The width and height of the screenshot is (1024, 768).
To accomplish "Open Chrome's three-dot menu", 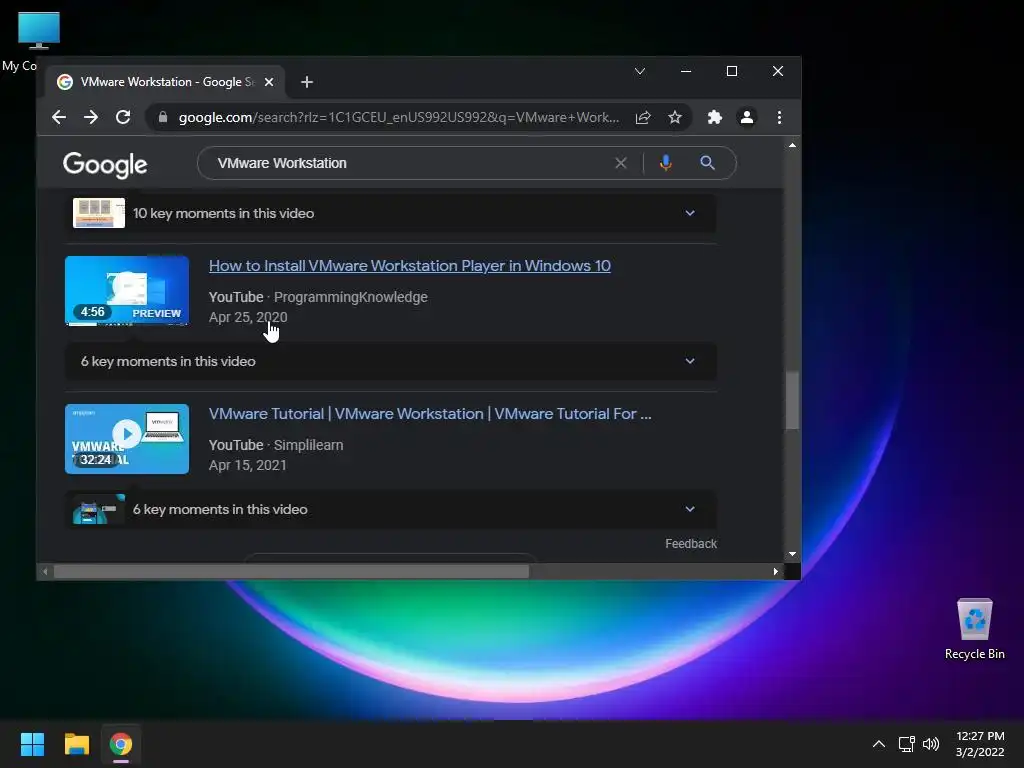I will click(779, 118).
